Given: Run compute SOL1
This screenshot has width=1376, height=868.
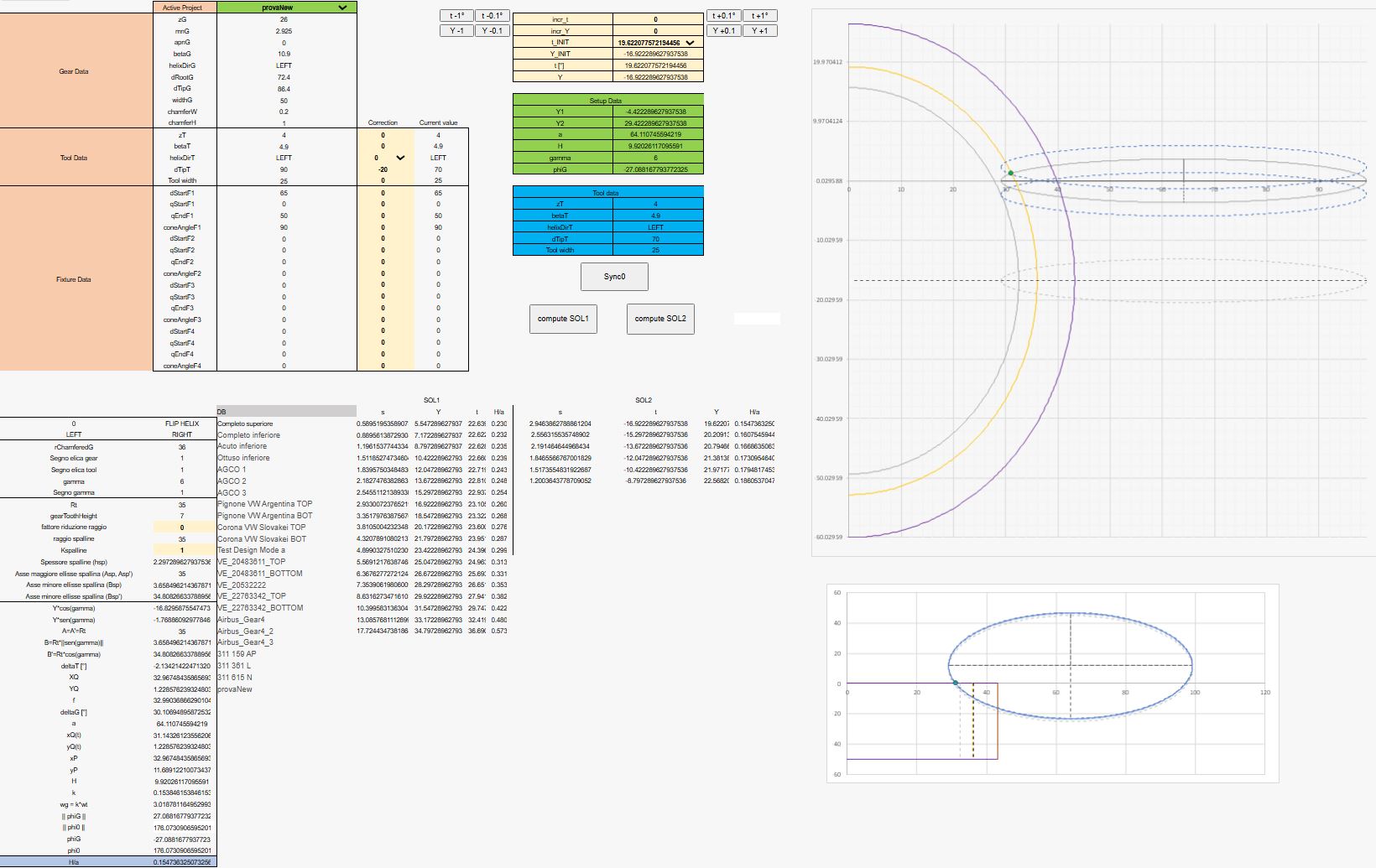Looking at the screenshot, I should [x=563, y=319].
